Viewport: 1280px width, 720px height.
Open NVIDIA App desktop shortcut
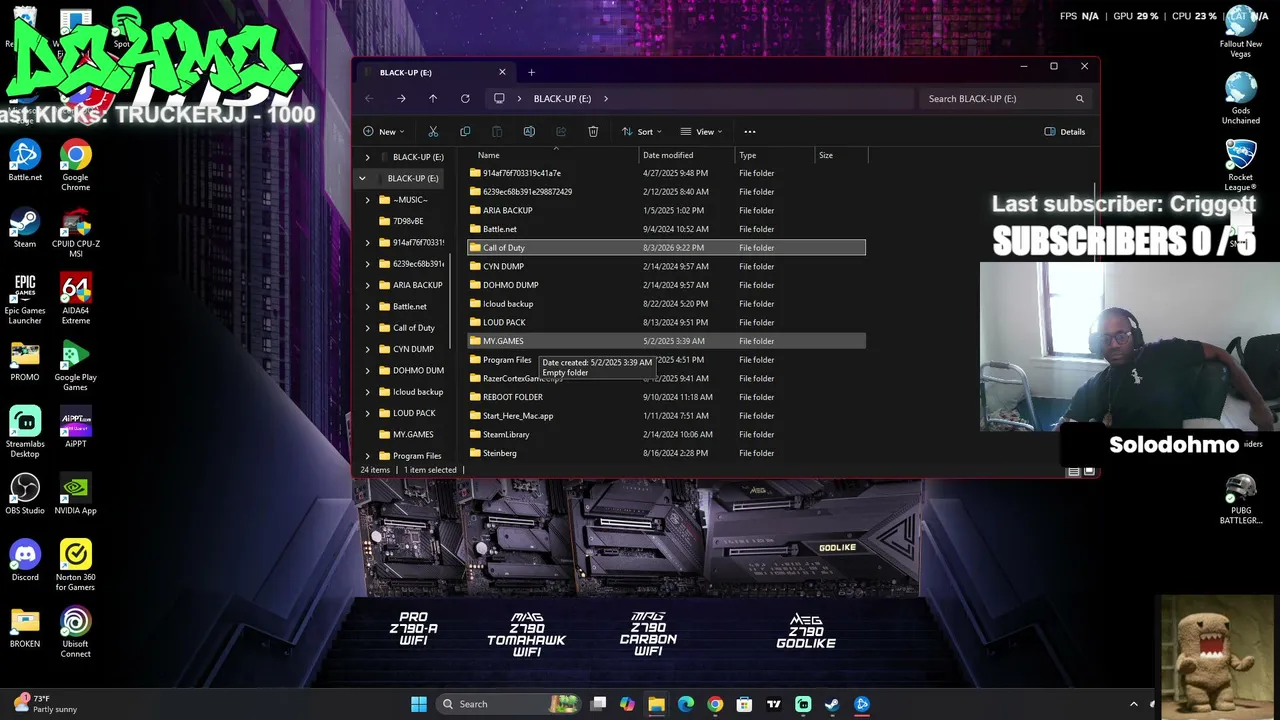click(75, 494)
